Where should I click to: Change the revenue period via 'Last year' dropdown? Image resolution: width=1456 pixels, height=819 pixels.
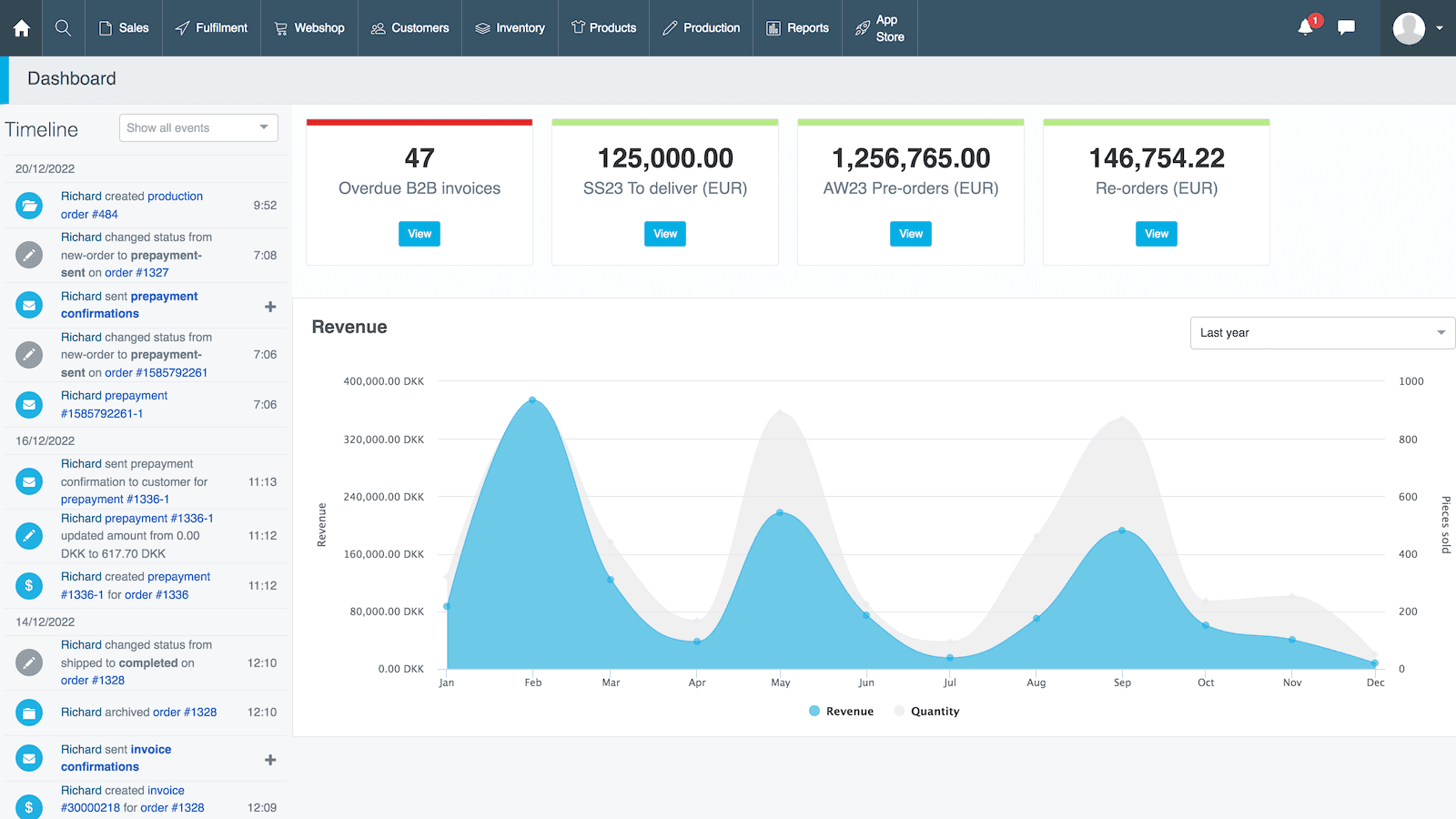(x=1321, y=333)
